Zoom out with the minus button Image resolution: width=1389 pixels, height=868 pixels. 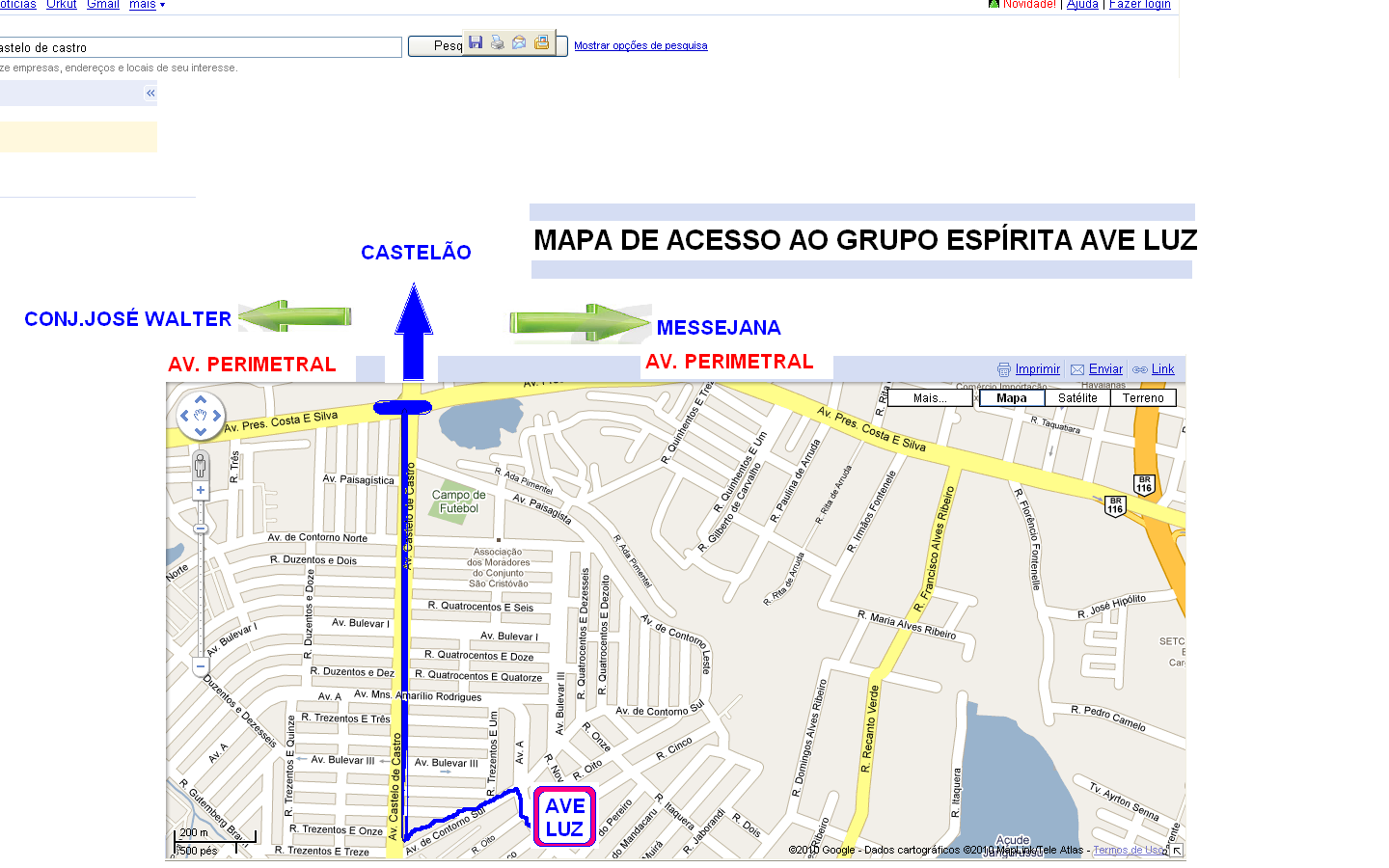[x=201, y=666]
